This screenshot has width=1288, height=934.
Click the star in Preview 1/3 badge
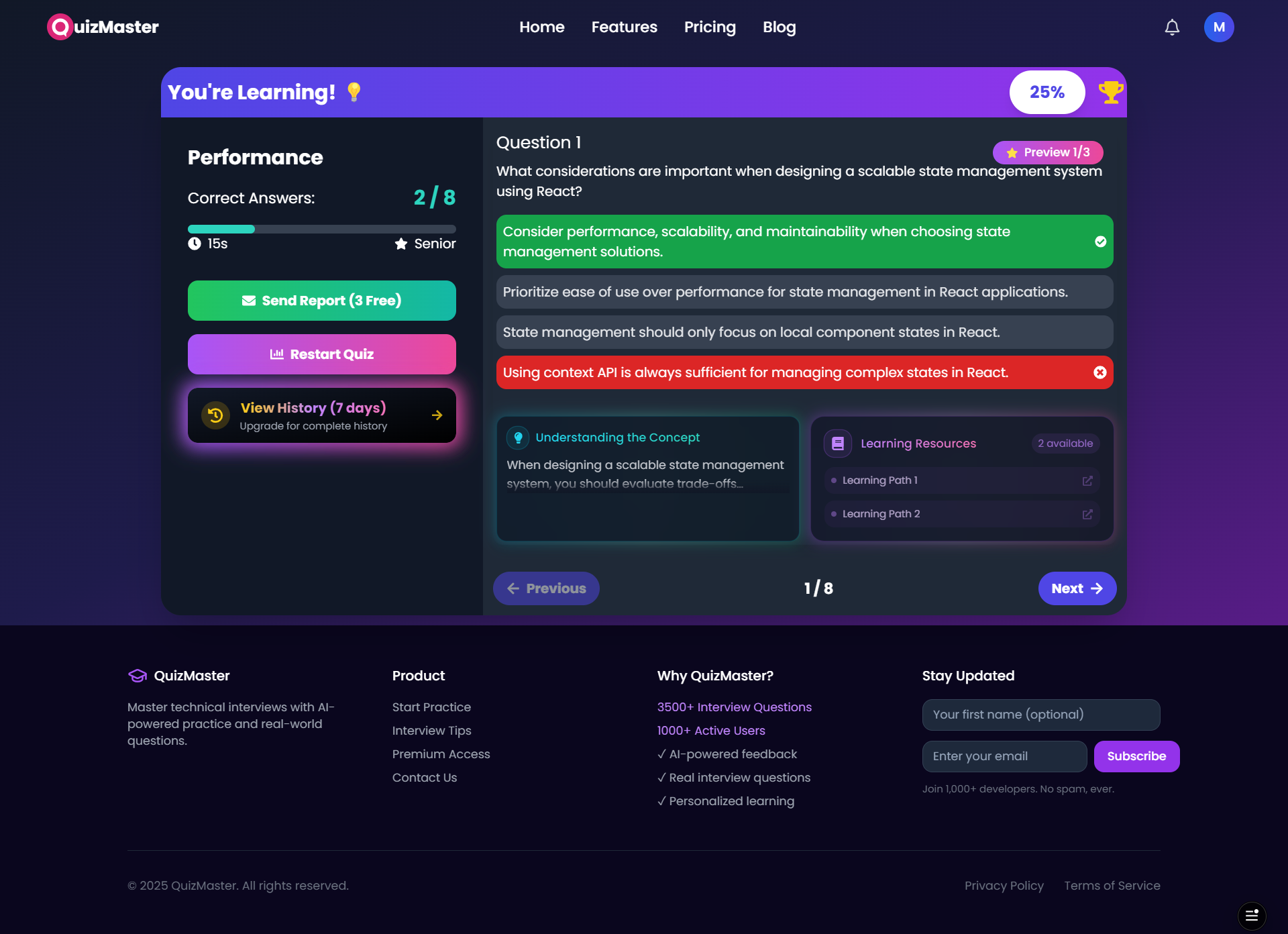[1012, 153]
